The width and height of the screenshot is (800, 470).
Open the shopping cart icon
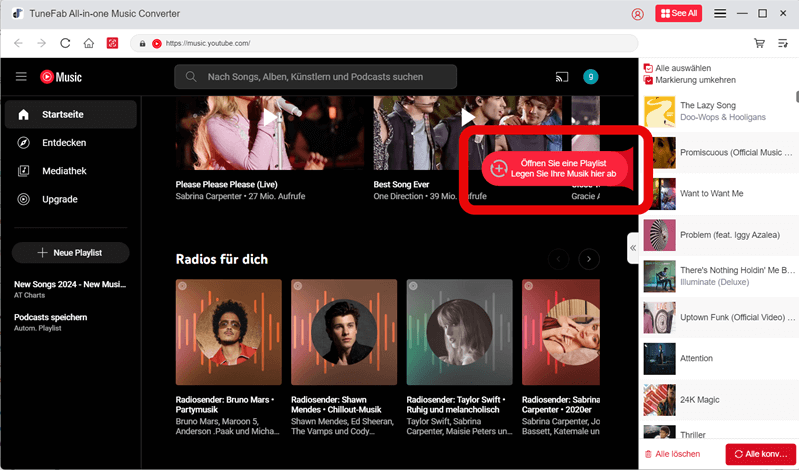pyautogui.click(x=759, y=43)
